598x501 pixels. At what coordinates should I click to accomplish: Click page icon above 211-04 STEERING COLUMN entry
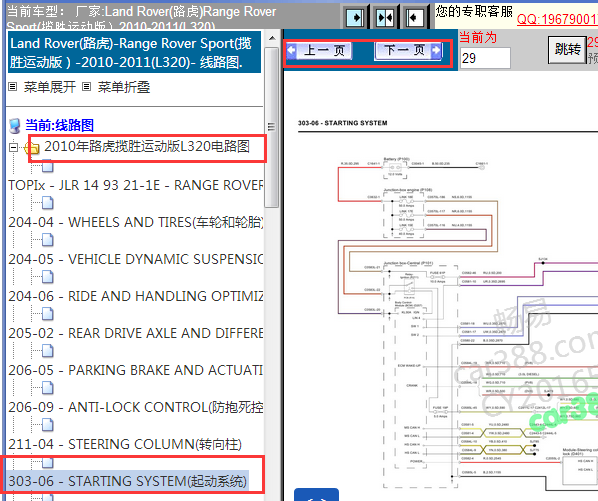coord(48,425)
